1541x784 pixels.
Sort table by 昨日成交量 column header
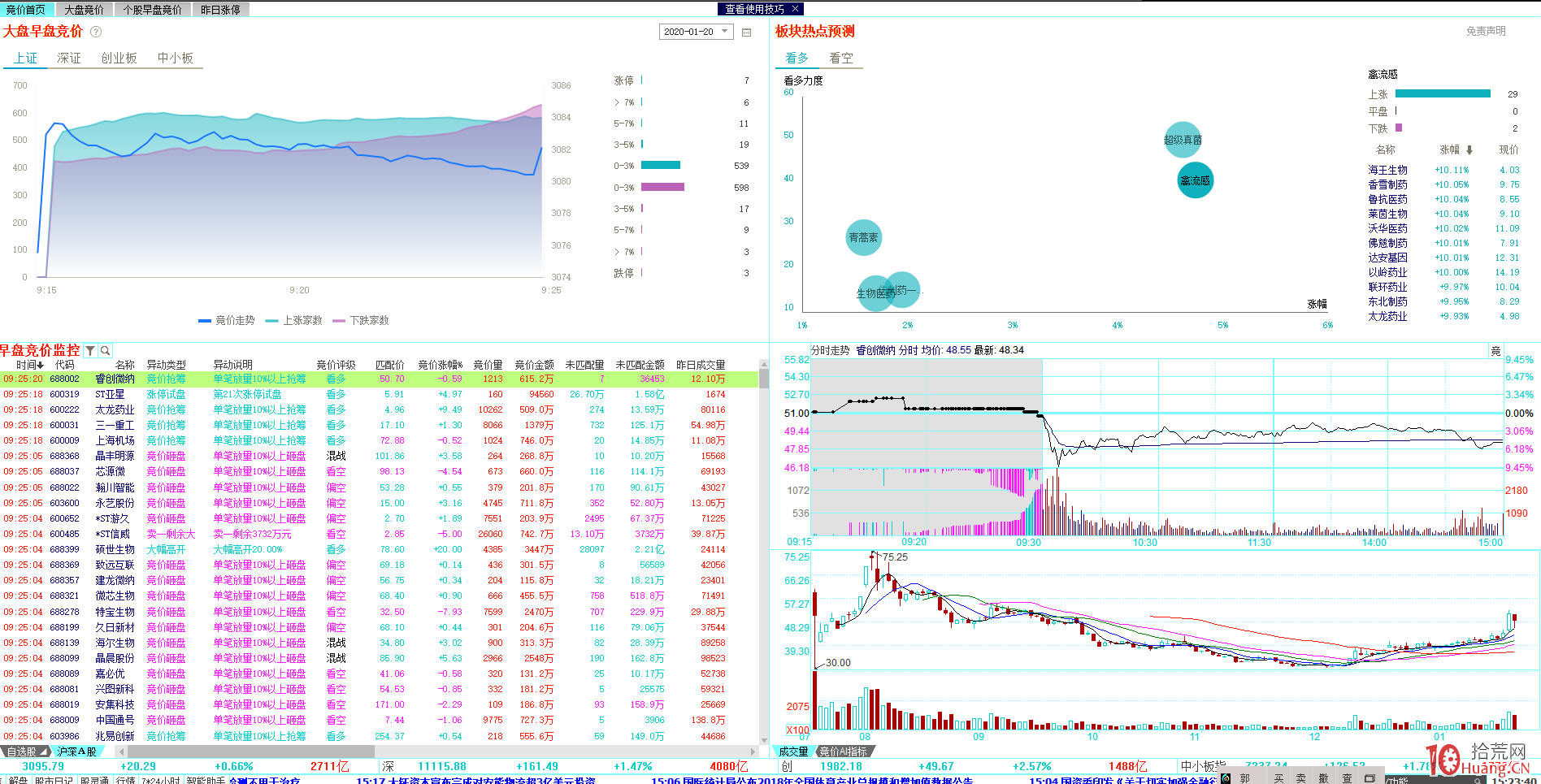click(701, 365)
